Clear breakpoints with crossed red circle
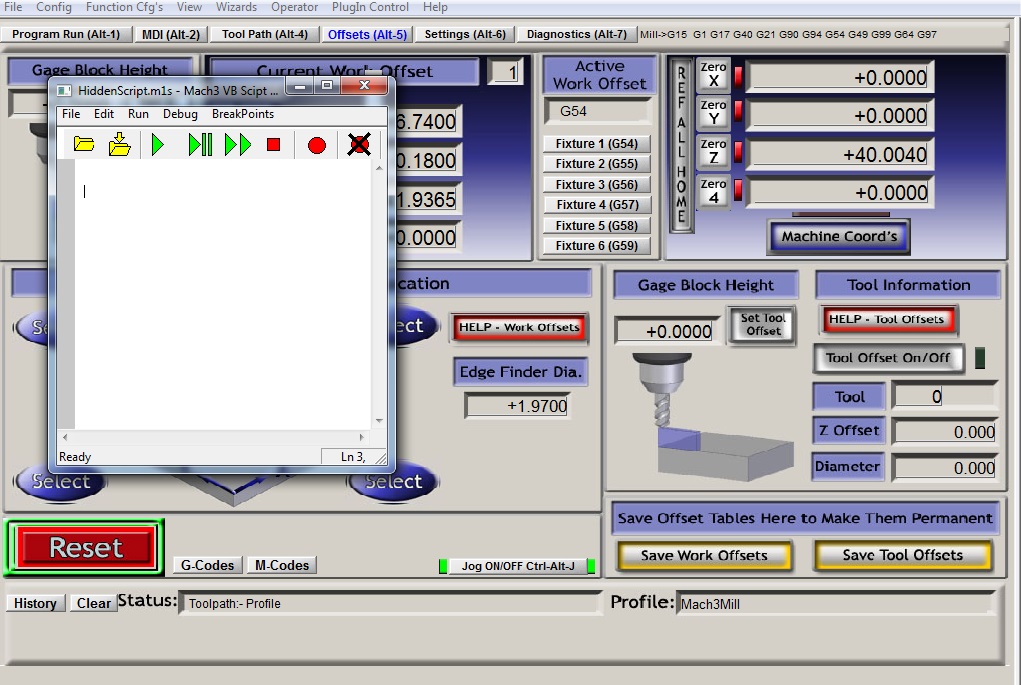Viewport: 1021px width, 685px height. [358, 145]
